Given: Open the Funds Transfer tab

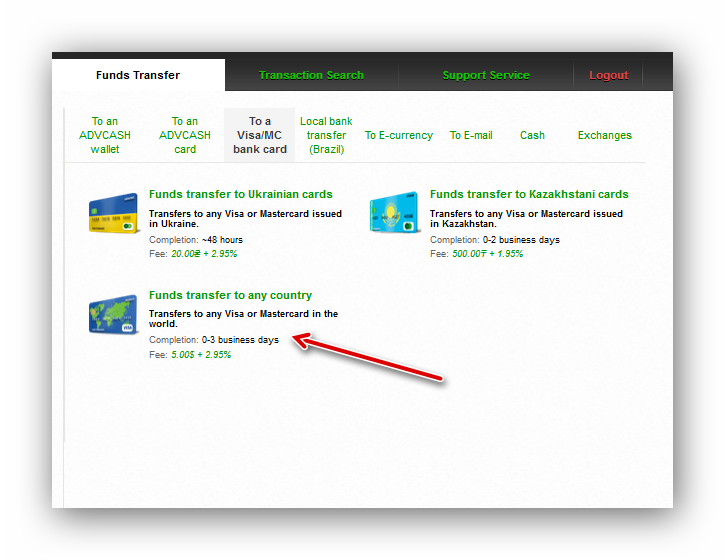Looking at the screenshot, I should [138, 75].
